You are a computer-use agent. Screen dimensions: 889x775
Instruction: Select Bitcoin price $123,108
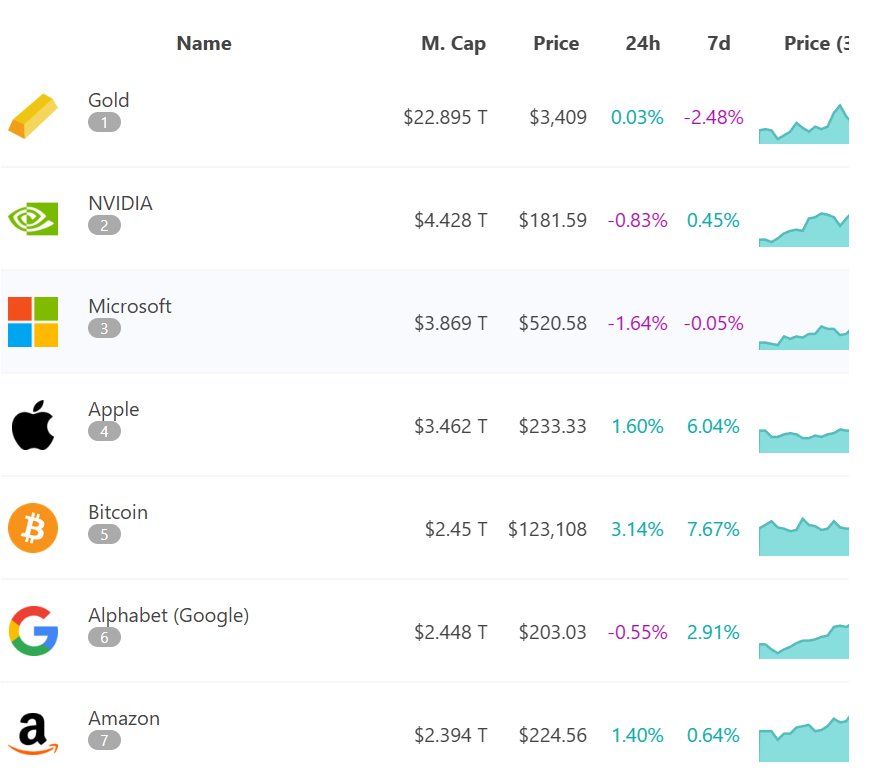point(547,530)
